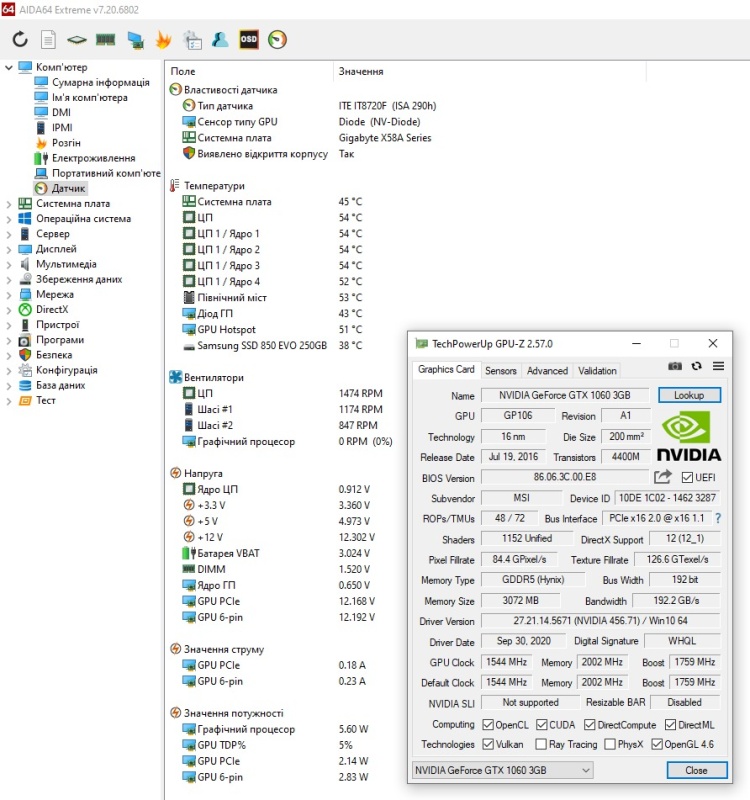Select the Безпека tree item
The height and width of the screenshot is (800, 750).
point(54,355)
